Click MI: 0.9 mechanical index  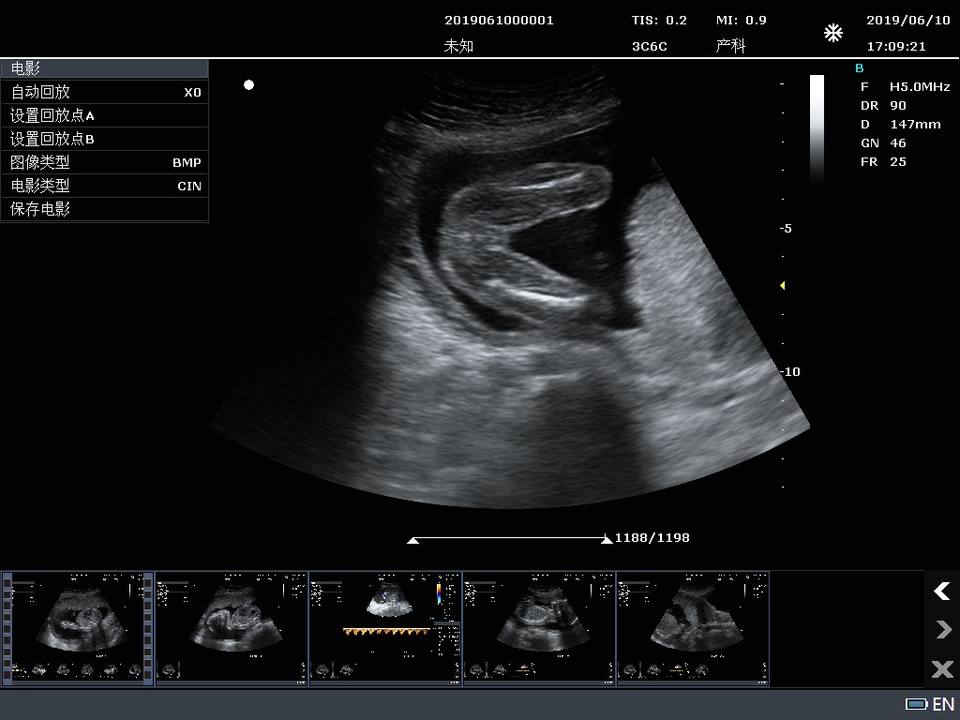pyautogui.click(x=741, y=20)
